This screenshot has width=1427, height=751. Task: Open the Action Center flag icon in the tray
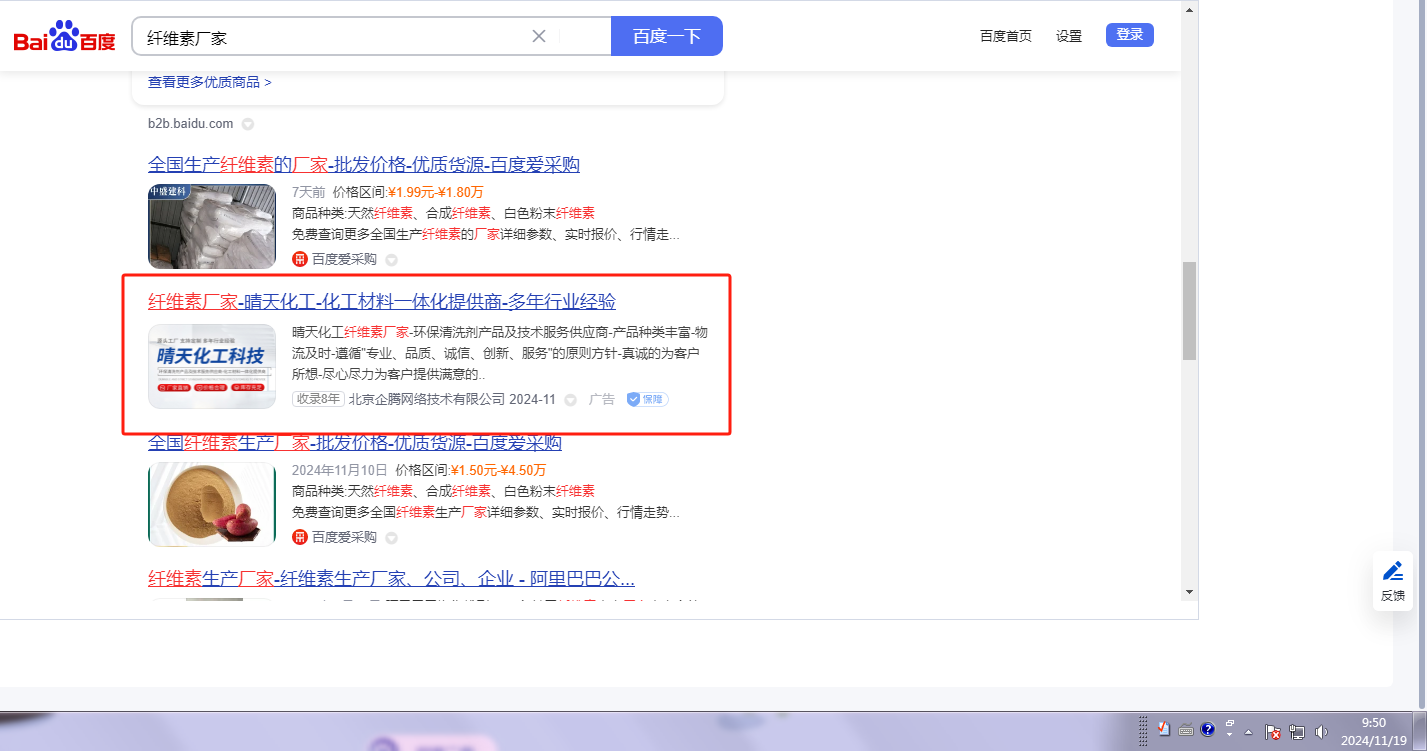coord(1273,731)
